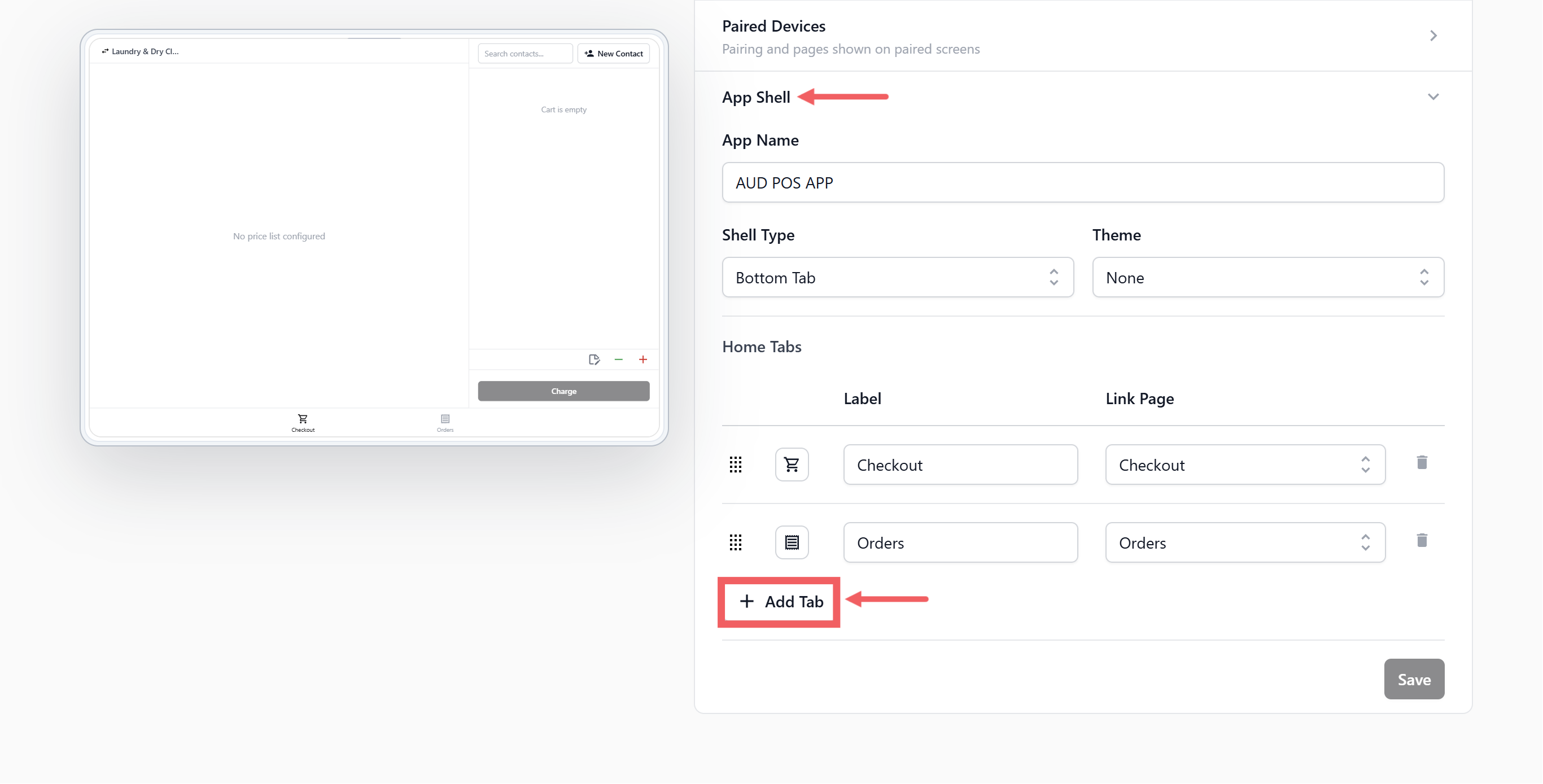Click the Search contacts field in the preview
Screen dimensions: 1543x784
[x=524, y=53]
